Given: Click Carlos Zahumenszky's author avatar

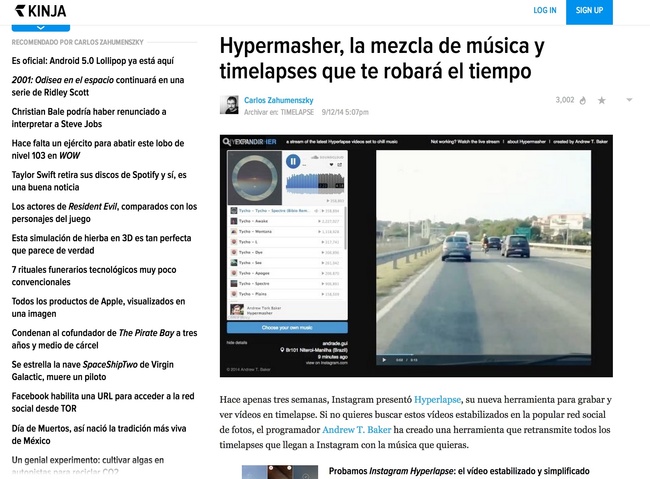Looking at the screenshot, I should pyautogui.click(x=230, y=105).
